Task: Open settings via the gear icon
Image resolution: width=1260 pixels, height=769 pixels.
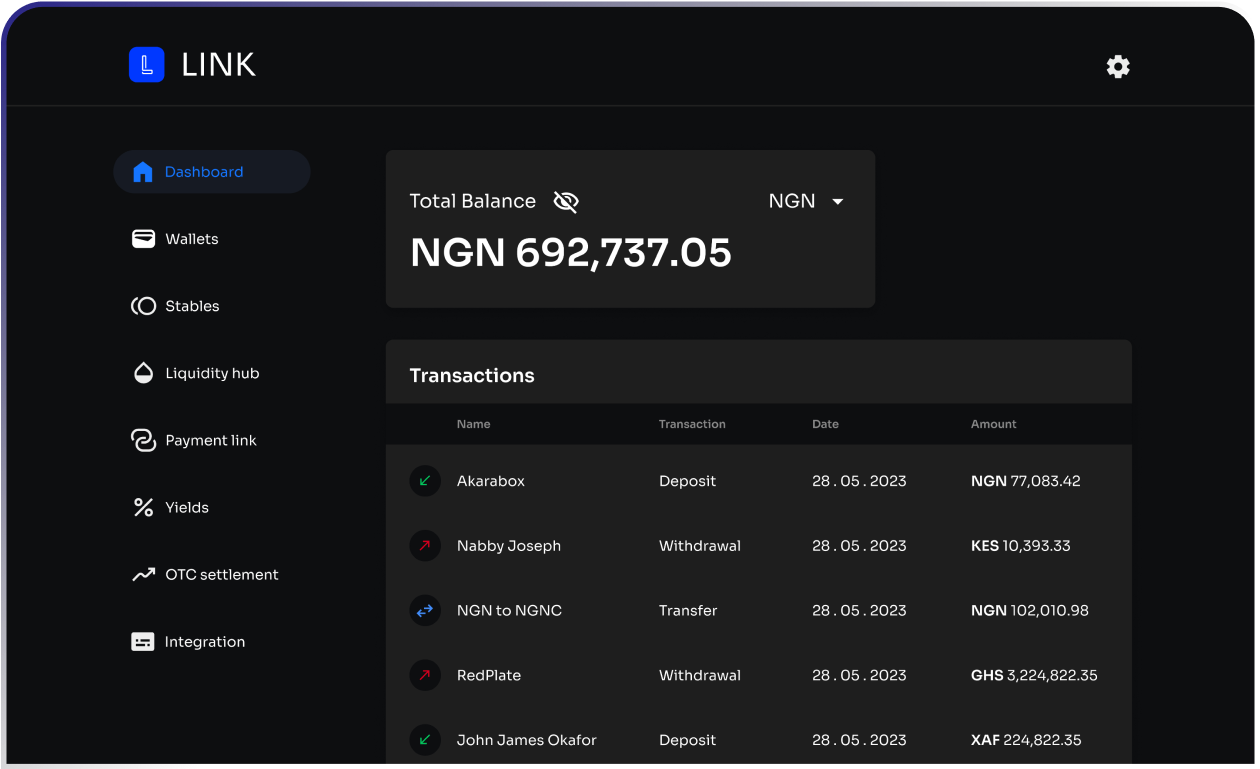Action: click(x=1117, y=67)
